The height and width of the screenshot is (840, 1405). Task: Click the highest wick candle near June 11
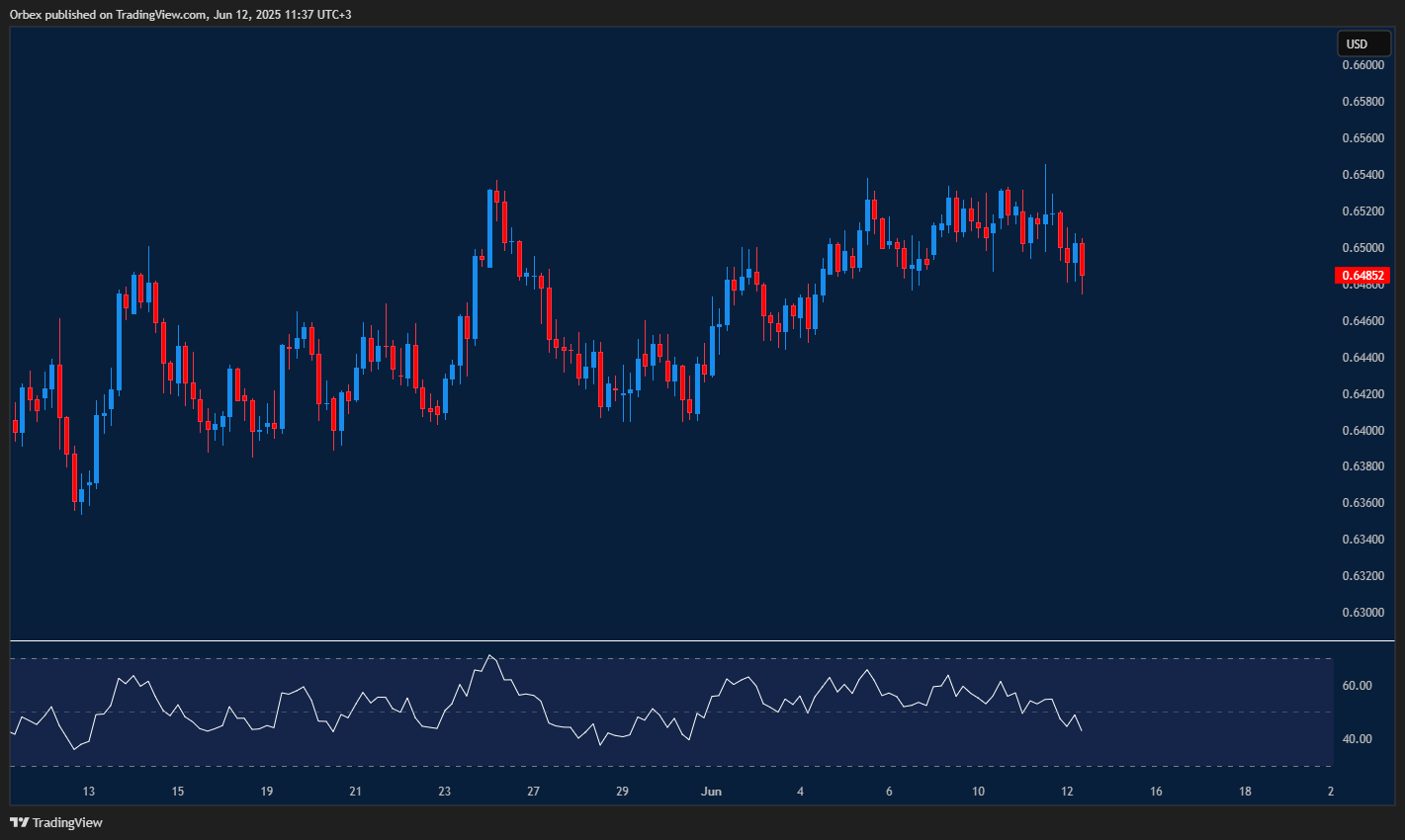[1046, 198]
